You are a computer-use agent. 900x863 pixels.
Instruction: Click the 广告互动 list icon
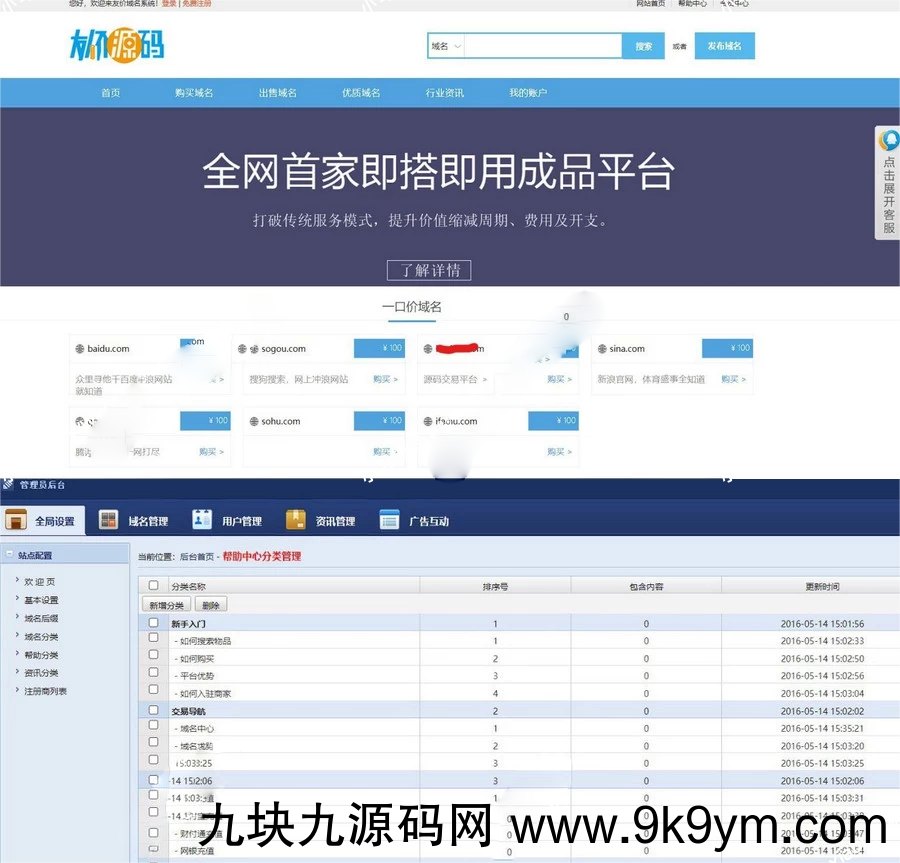tap(390, 520)
